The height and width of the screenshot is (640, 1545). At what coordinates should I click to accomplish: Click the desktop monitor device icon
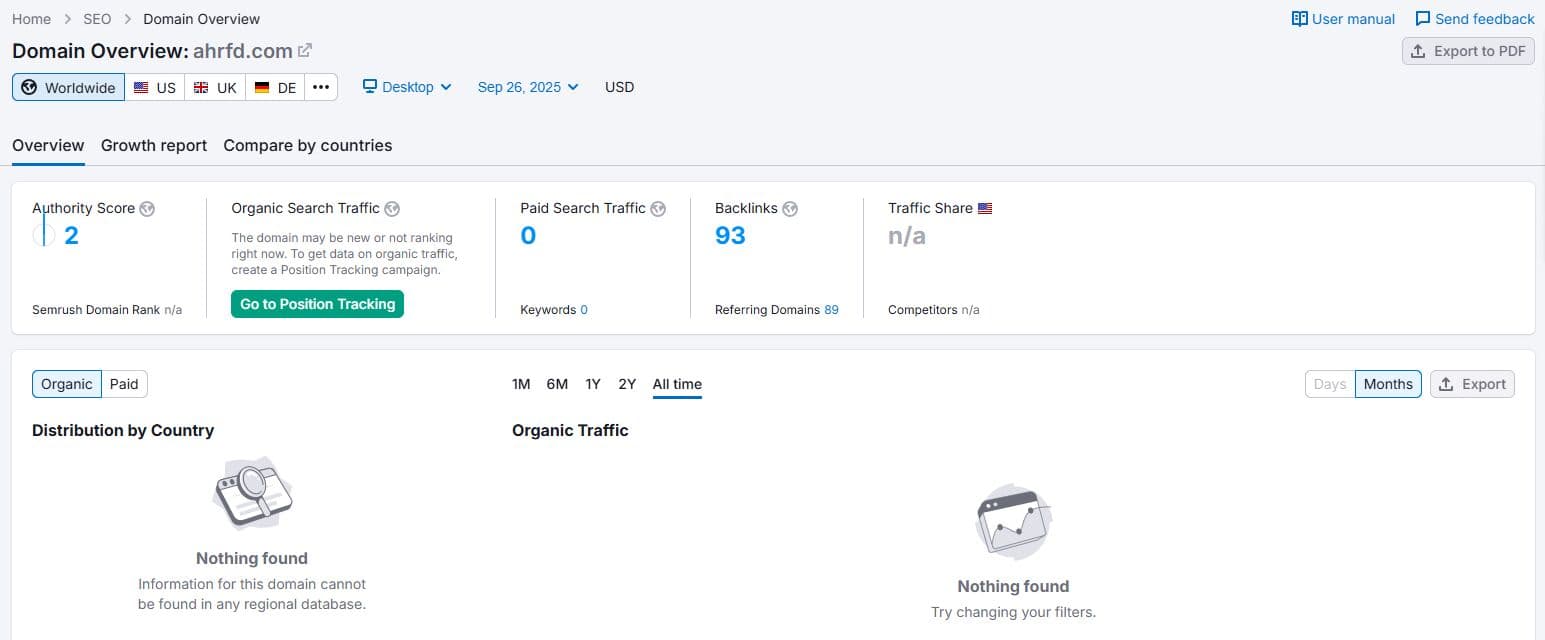coord(370,87)
